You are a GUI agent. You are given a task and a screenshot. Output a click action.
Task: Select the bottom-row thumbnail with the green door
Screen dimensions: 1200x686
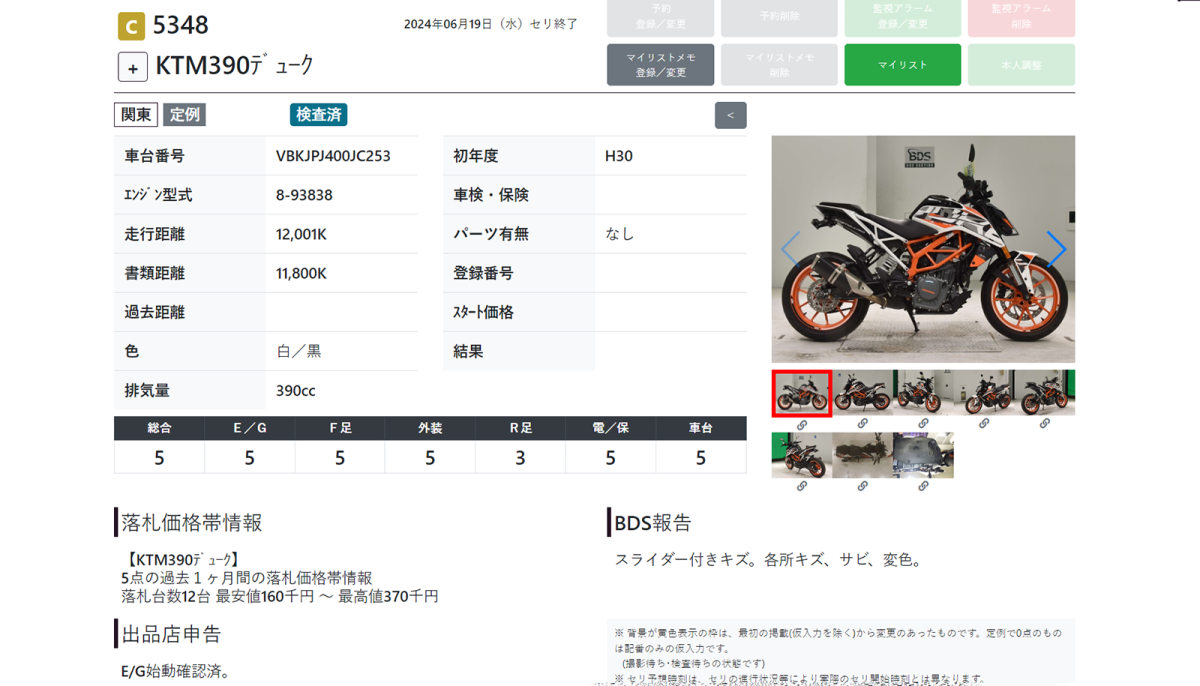[801, 456]
